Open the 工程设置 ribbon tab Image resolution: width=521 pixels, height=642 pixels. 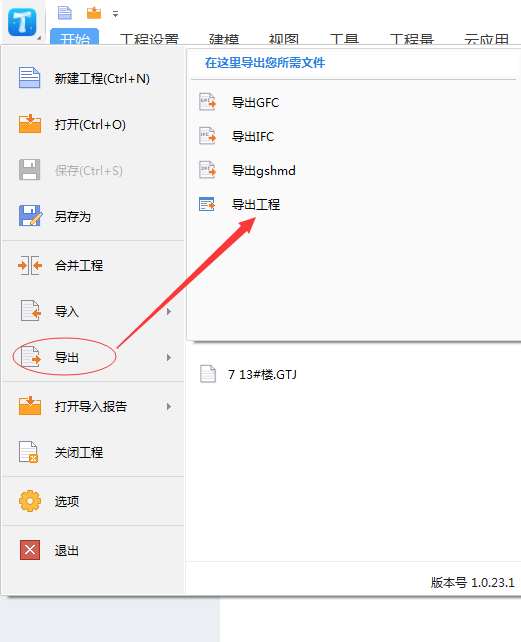pos(150,39)
